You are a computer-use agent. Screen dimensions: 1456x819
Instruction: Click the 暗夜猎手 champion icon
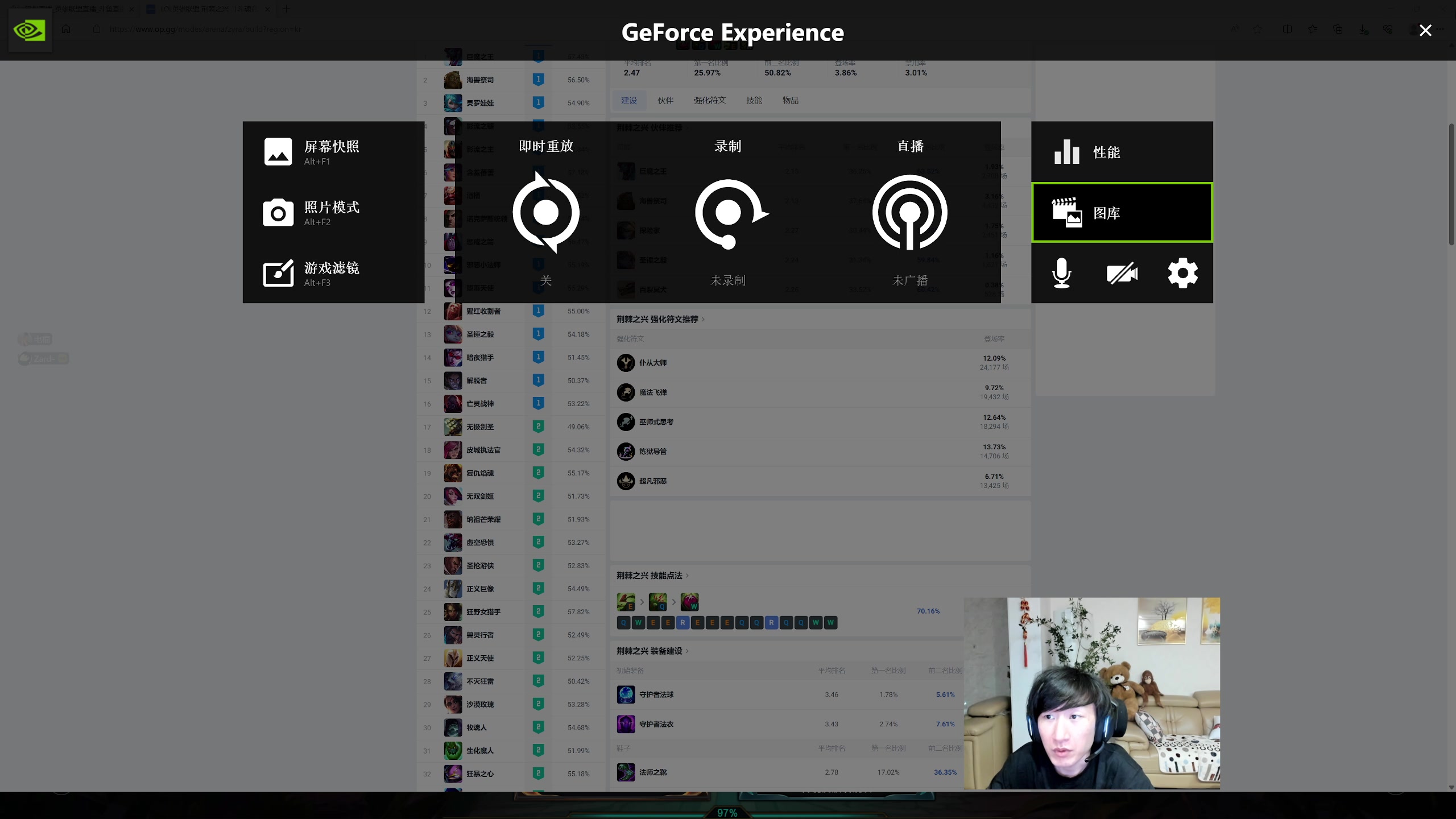tap(453, 357)
